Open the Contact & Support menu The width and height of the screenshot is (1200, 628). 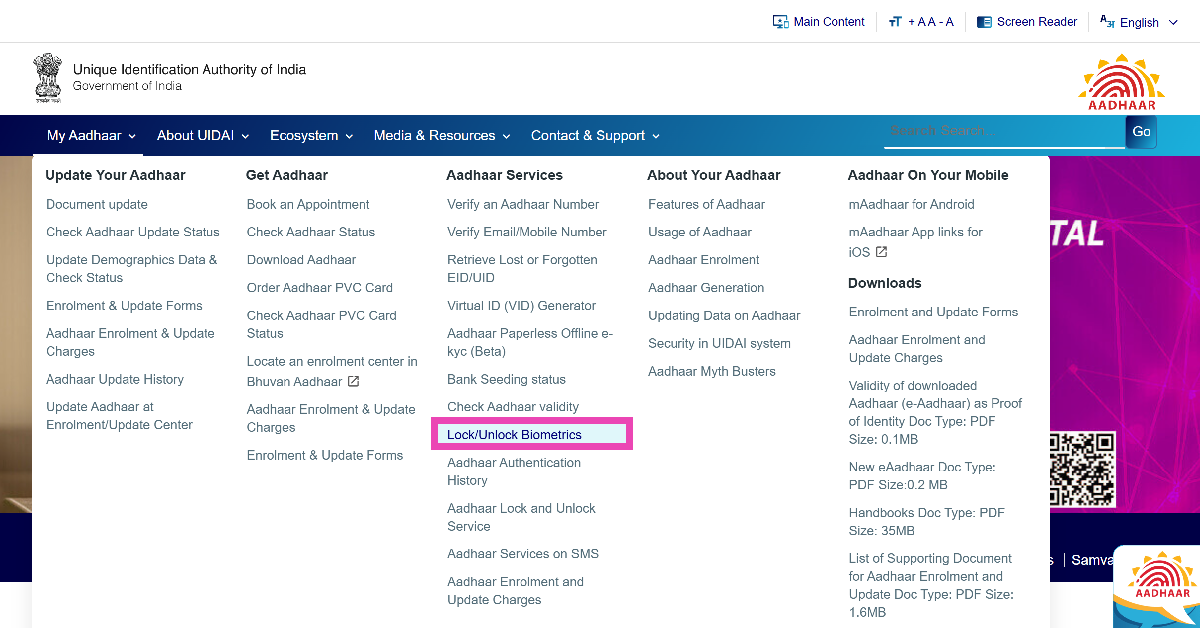595,136
